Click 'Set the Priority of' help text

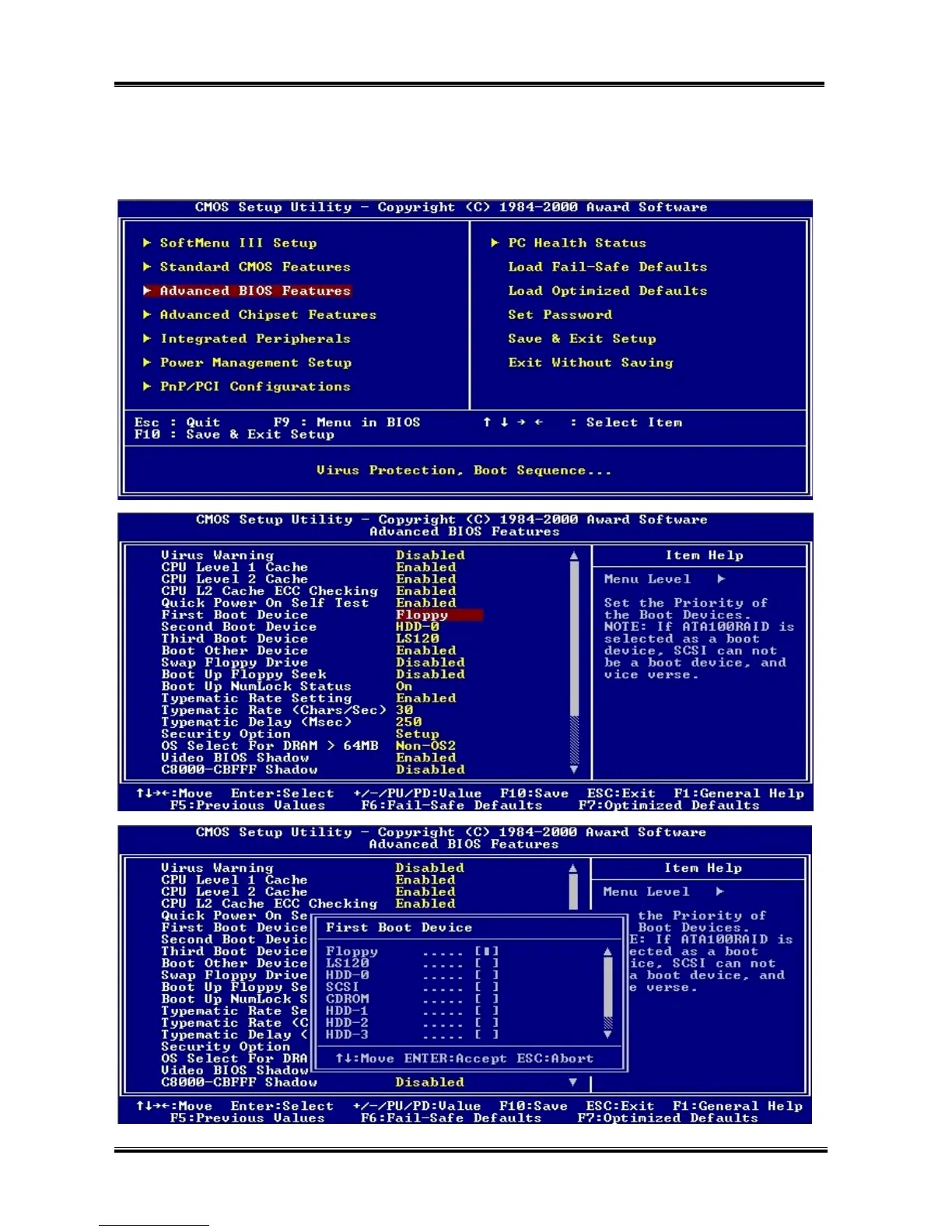coord(685,603)
